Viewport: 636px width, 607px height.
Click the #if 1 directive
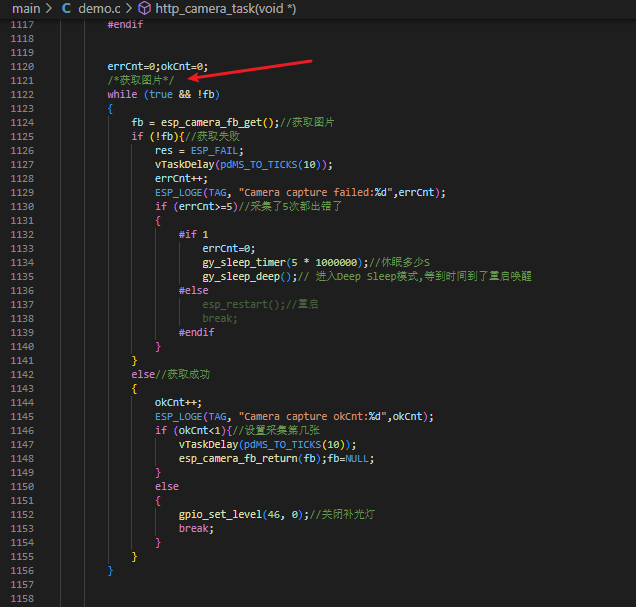(193, 234)
